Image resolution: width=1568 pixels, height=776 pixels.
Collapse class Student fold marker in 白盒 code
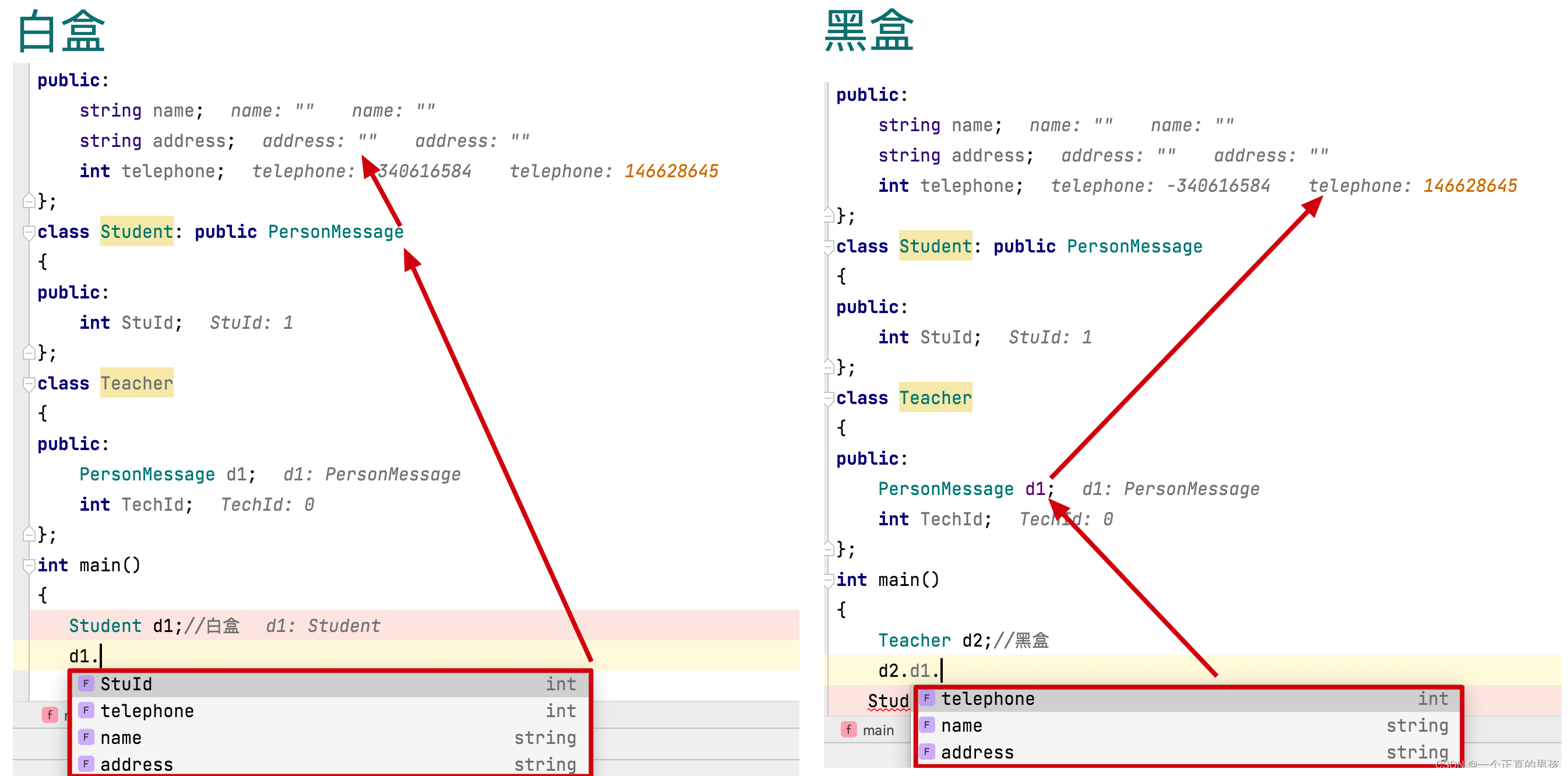tap(29, 232)
